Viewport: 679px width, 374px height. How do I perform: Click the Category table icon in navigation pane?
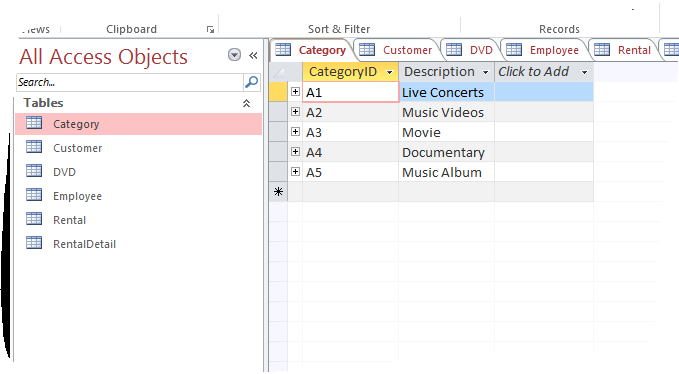tap(34, 123)
